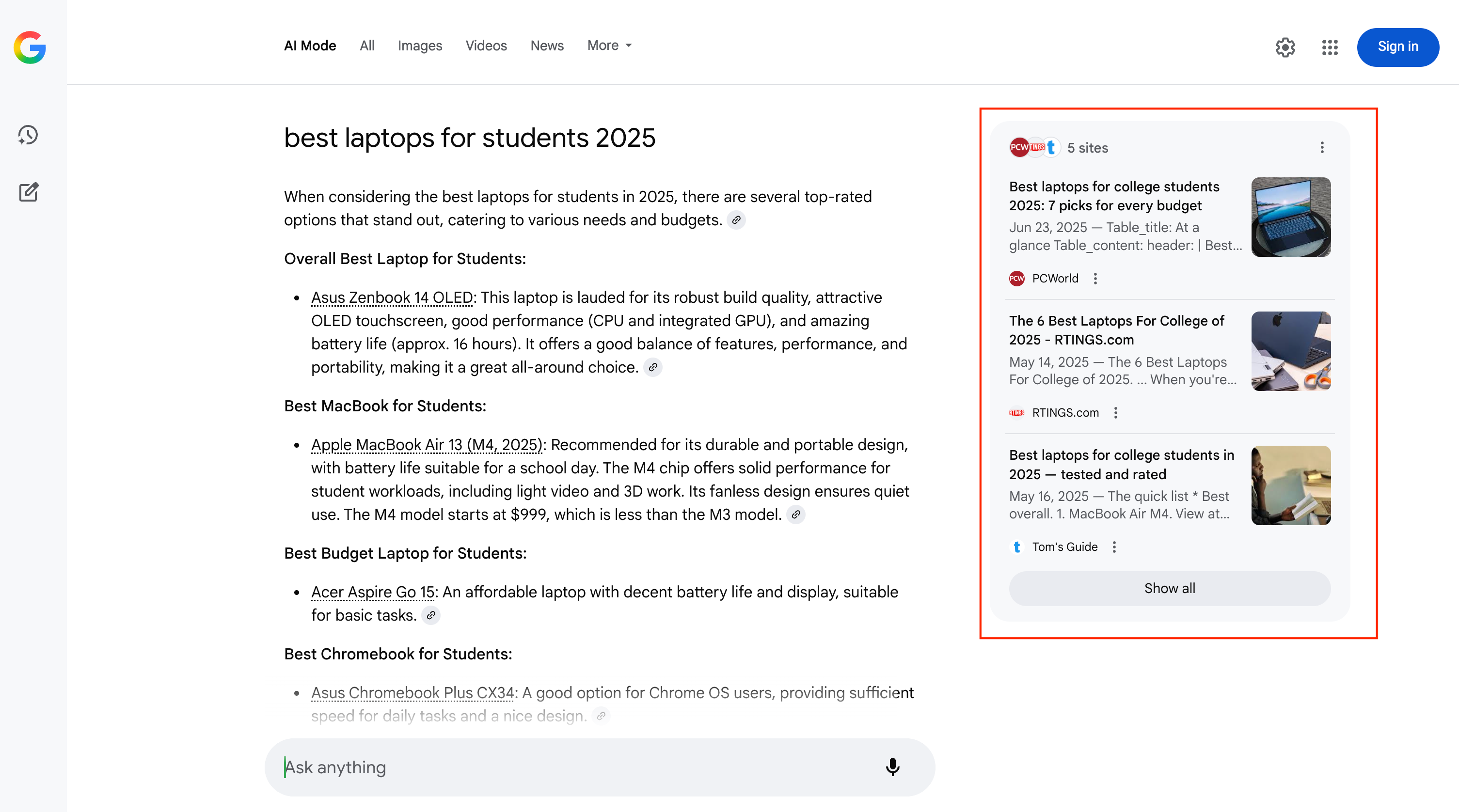Click Show all sources button
This screenshot has height=812, width=1459.
[1169, 588]
